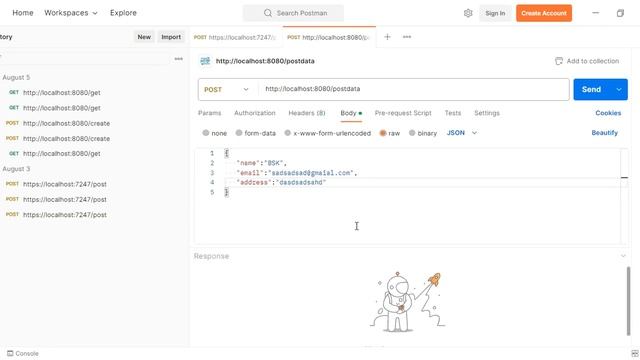
Task: Open history sidebar ellipsis menu
Action: (x=178, y=59)
